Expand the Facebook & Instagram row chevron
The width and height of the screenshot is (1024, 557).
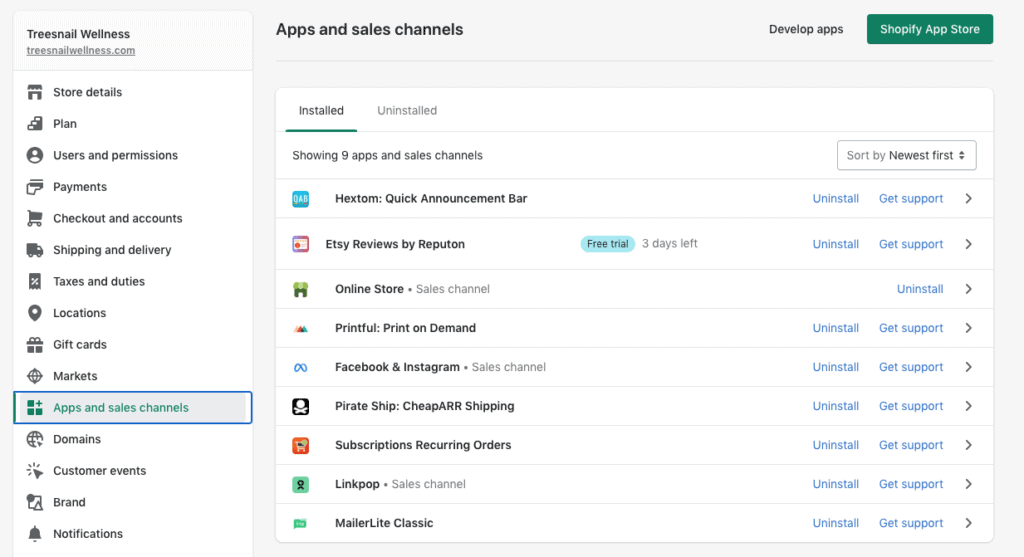coord(968,367)
